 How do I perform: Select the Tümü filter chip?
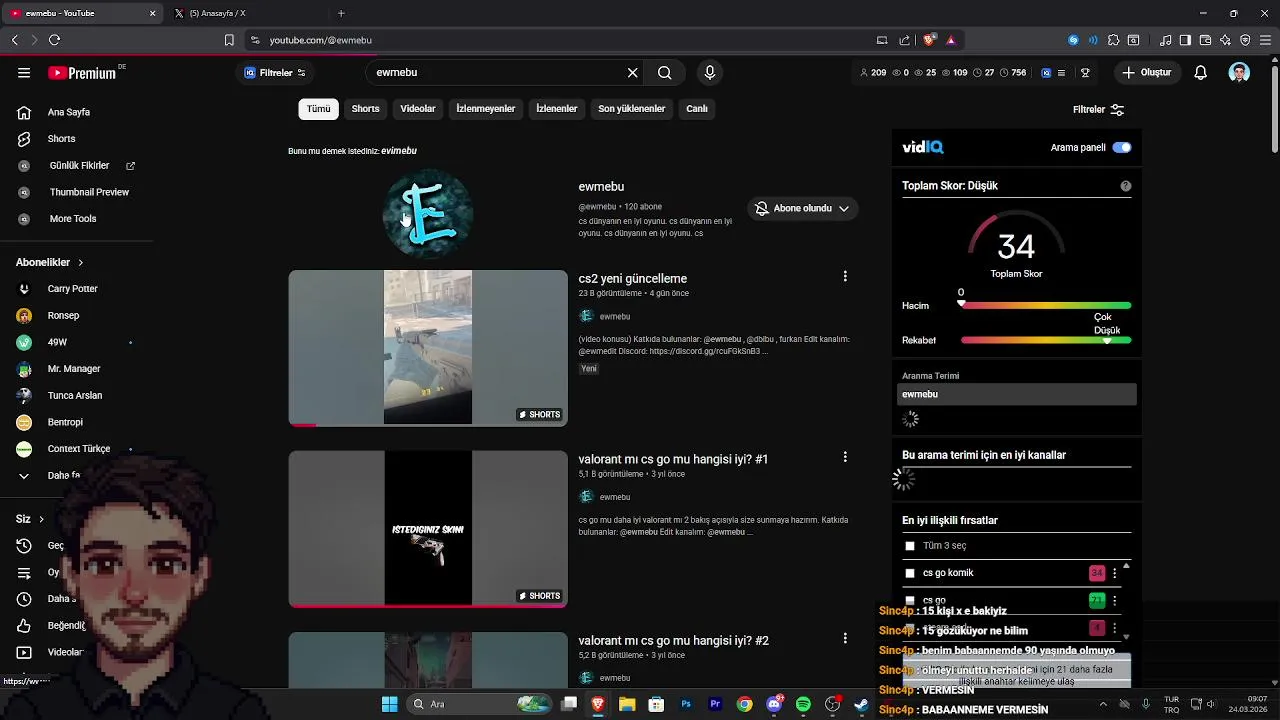(x=318, y=109)
